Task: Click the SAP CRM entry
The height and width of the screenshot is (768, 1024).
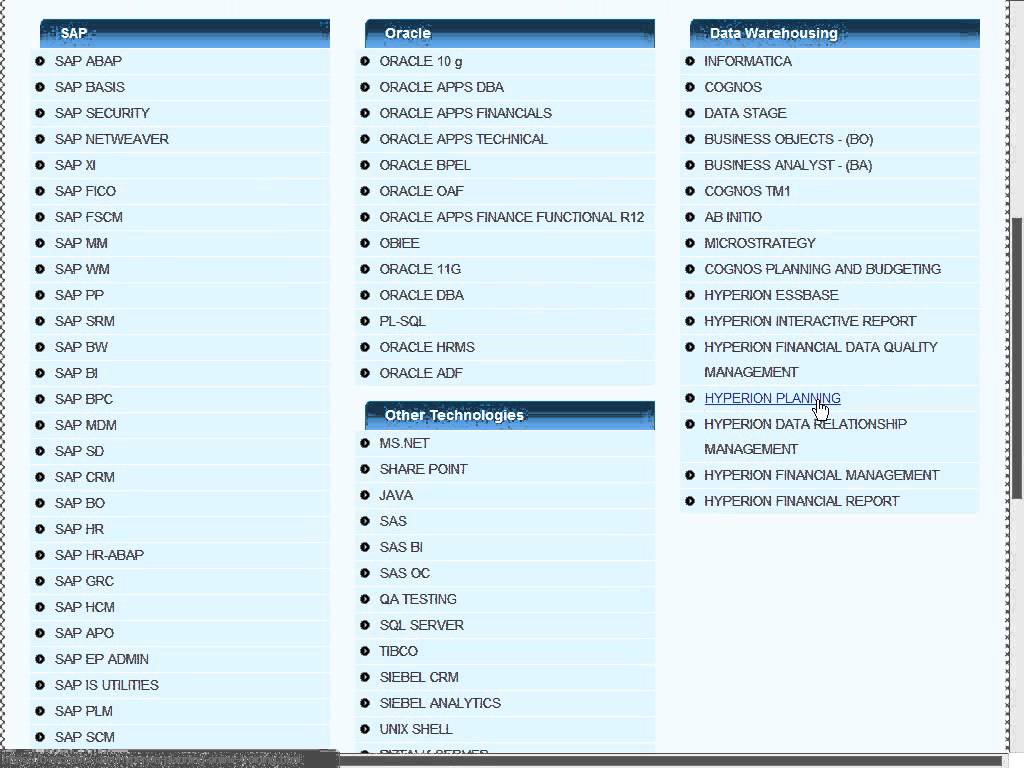Action: pos(84,477)
